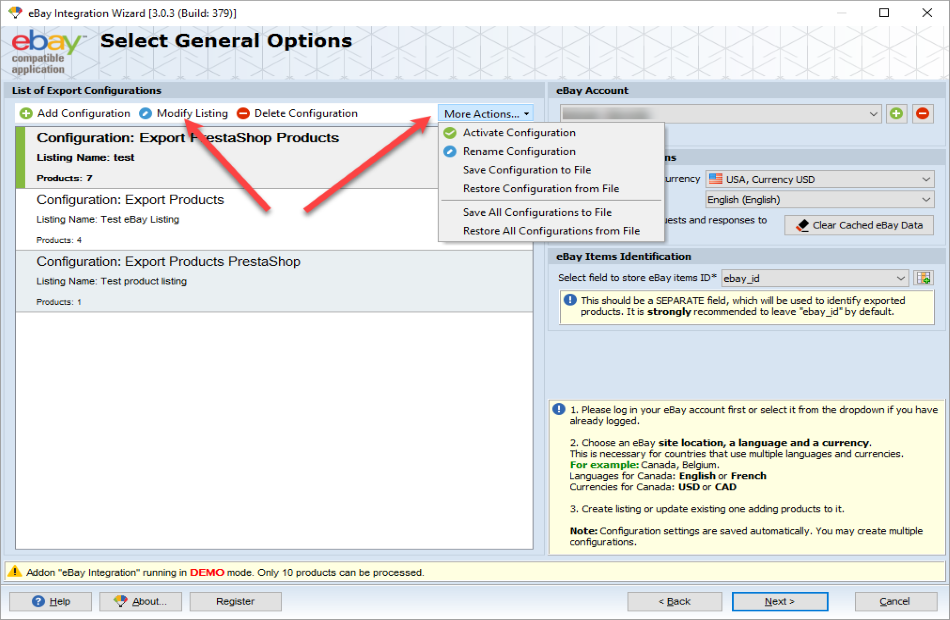This screenshot has width=950, height=620.
Task: Click the blue info icon beside login instructions
Action: pos(559,409)
